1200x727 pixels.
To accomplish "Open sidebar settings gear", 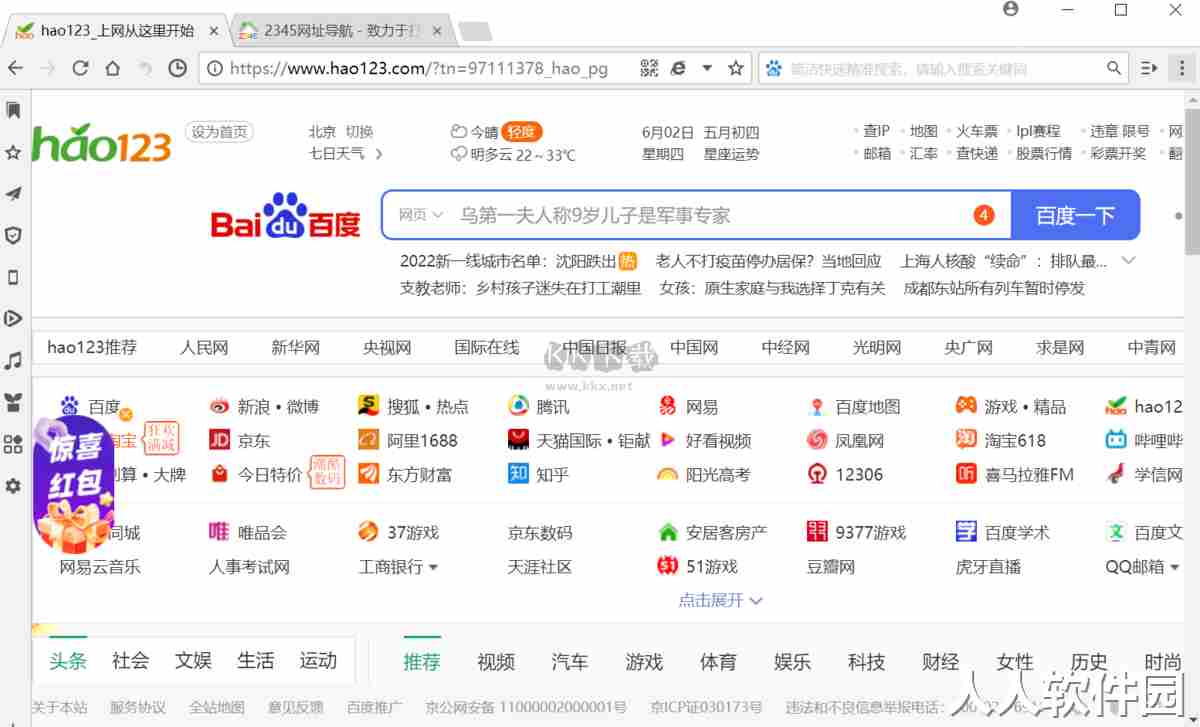I will click(x=13, y=486).
